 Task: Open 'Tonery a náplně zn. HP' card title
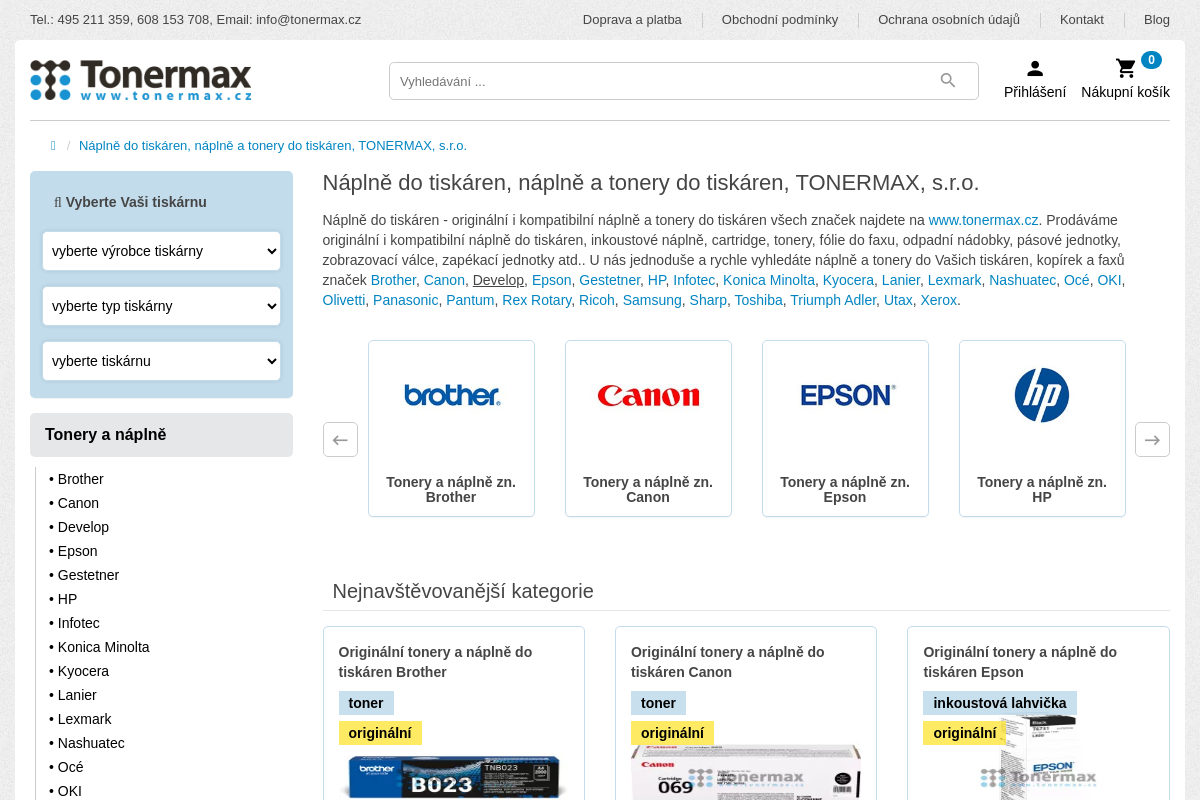(1042, 489)
